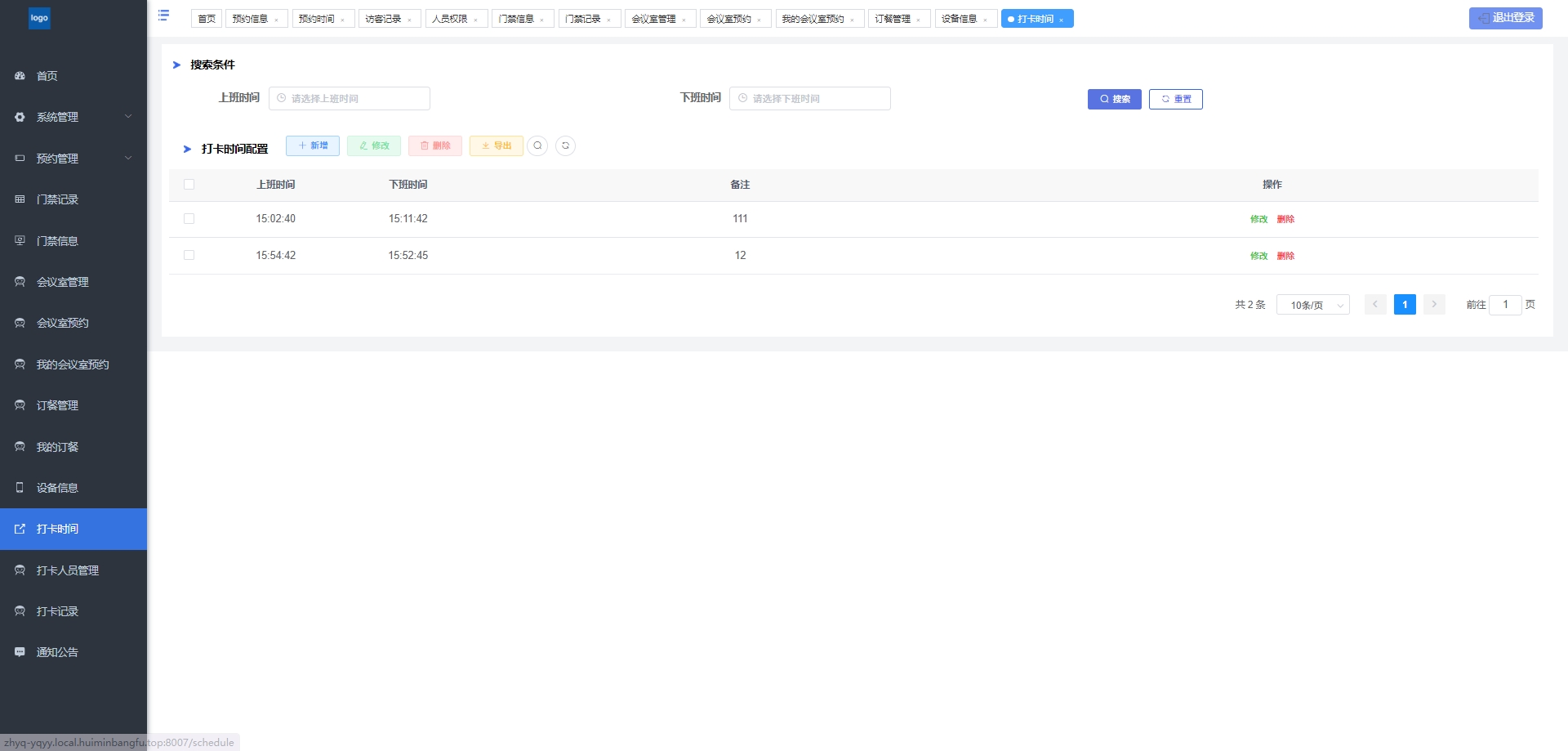Close the active 打卡时间 tab
The width and height of the screenshot is (1568, 751).
[x=1062, y=20]
